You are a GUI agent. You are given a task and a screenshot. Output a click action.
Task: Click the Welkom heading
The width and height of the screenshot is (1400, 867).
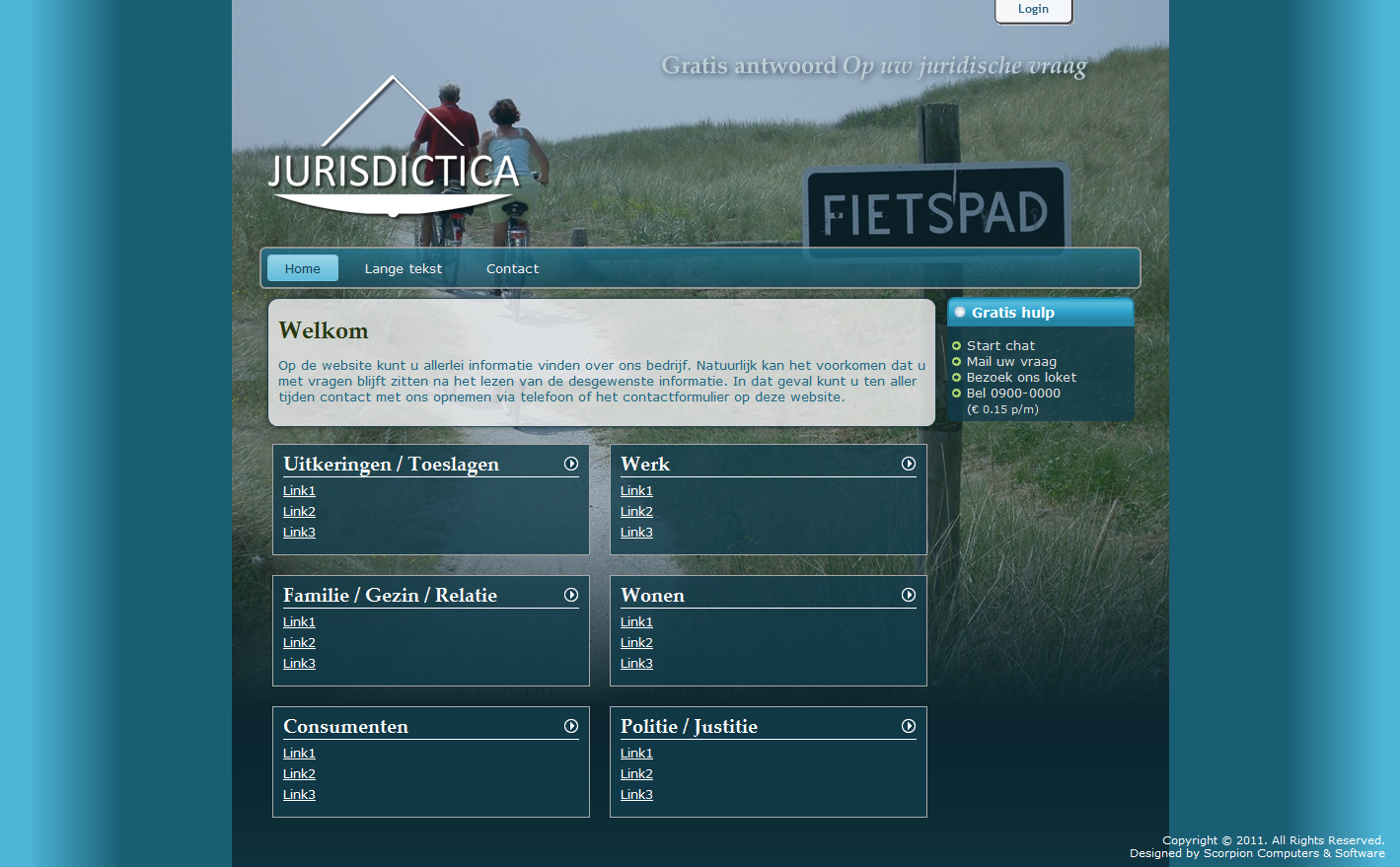click(x=324, y=330)
